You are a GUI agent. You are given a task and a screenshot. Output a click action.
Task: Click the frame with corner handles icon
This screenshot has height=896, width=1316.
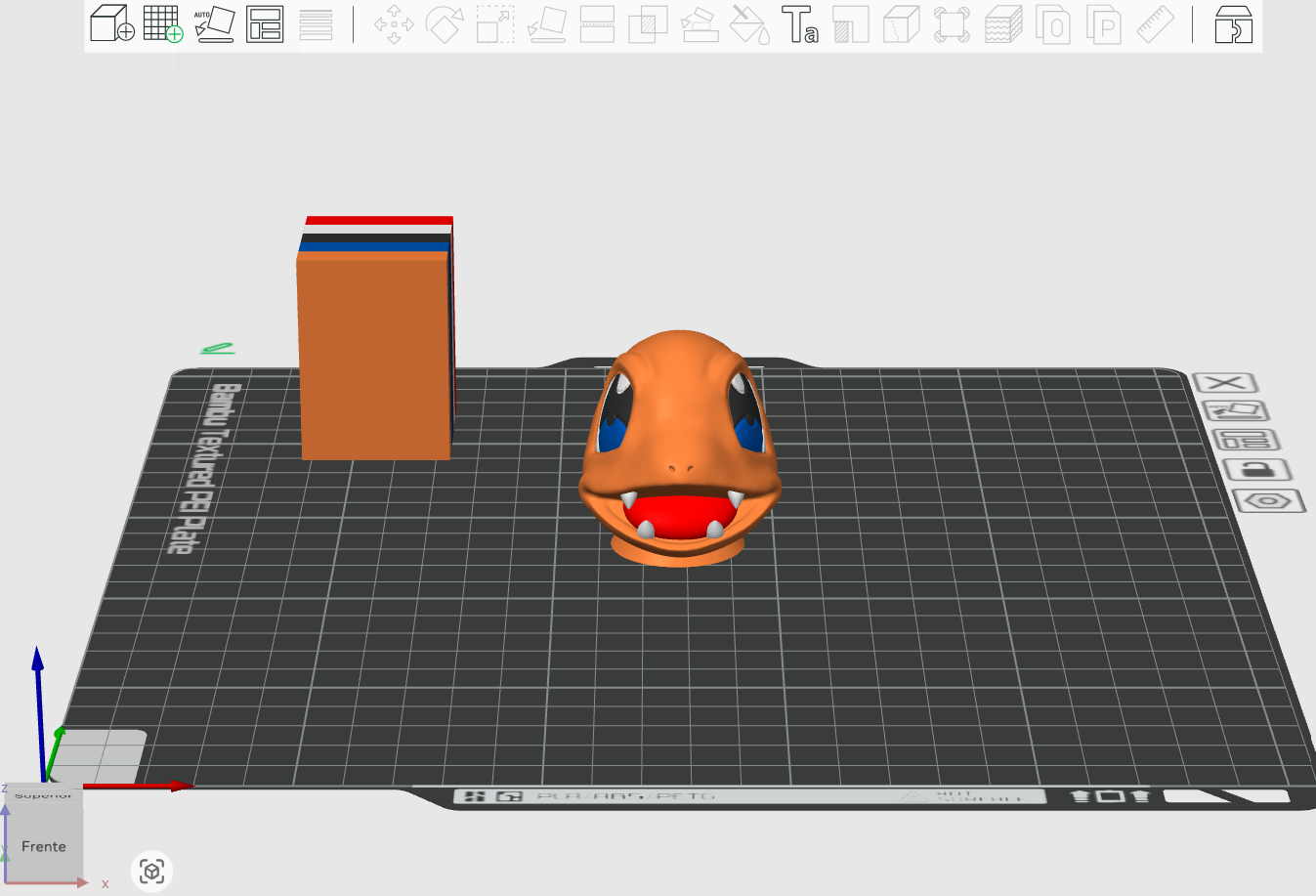coord(952,23)
